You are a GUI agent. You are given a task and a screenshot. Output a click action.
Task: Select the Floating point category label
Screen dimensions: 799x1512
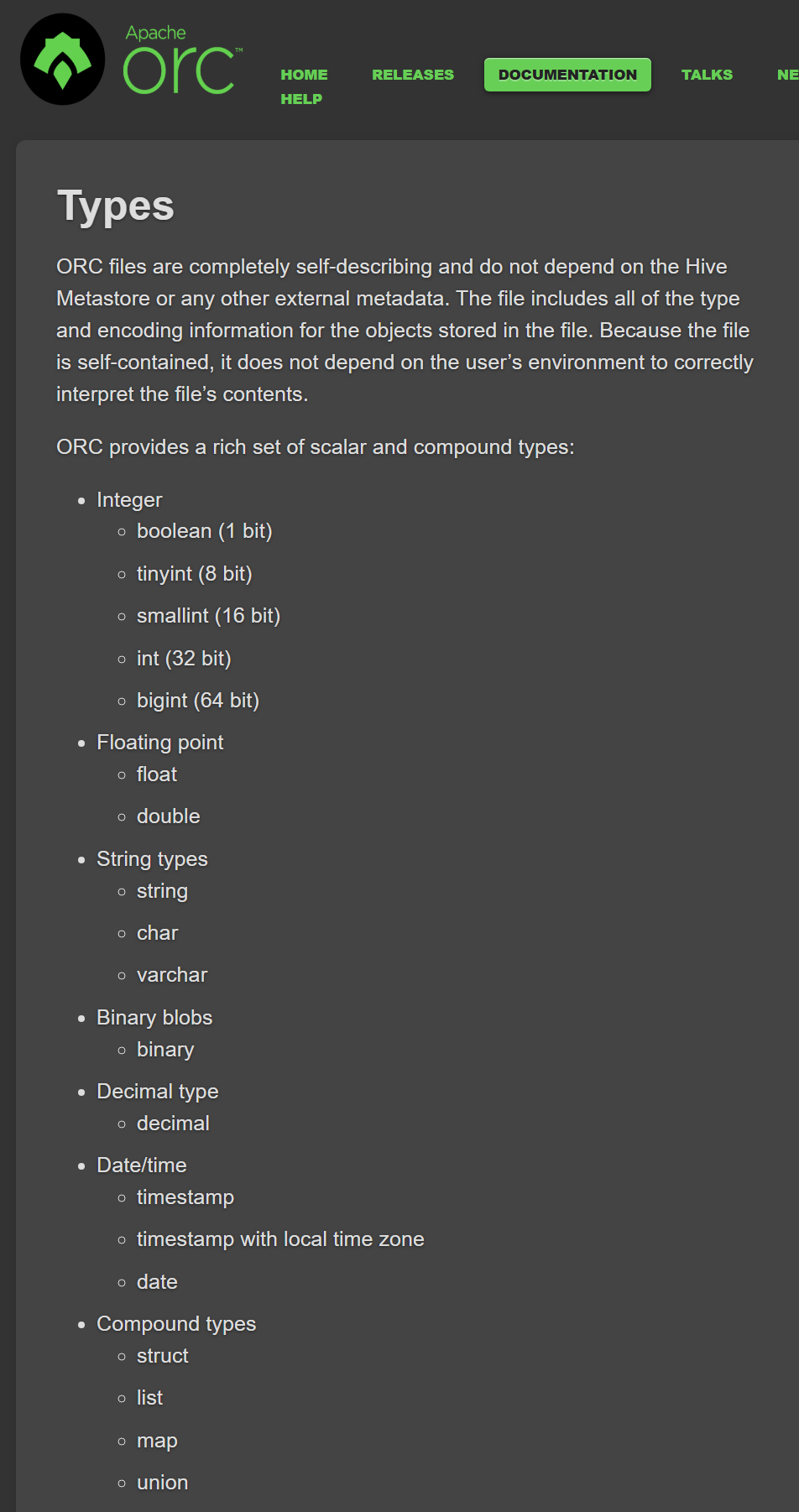(159, 743)
